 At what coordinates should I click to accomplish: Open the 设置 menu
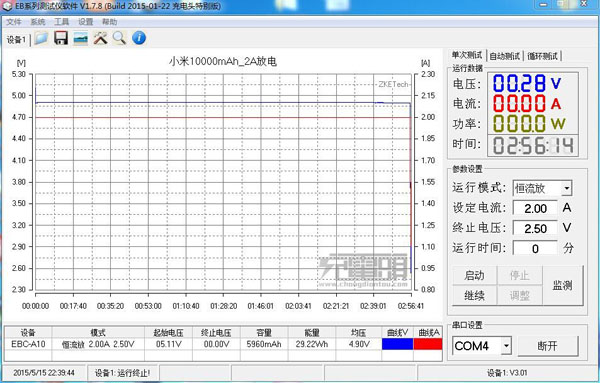pos(86,22)
